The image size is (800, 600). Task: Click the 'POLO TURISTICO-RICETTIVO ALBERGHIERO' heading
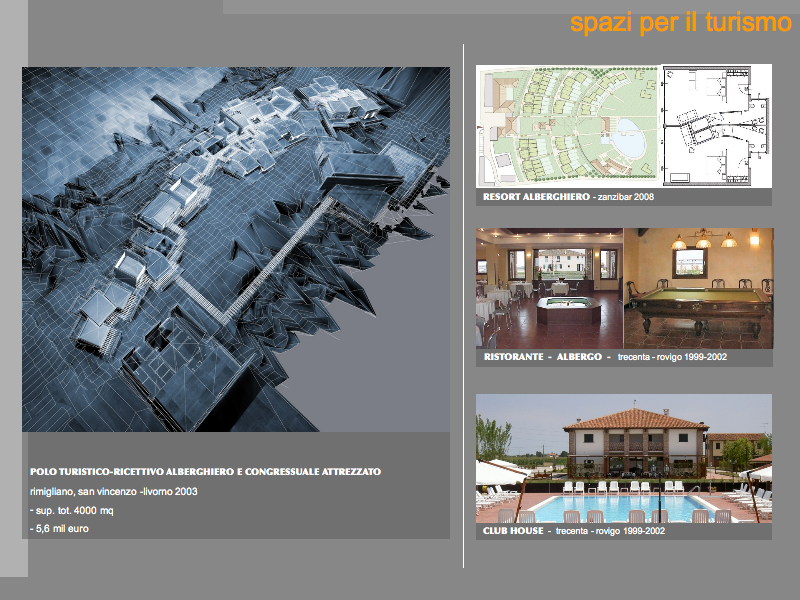[206, 471]
